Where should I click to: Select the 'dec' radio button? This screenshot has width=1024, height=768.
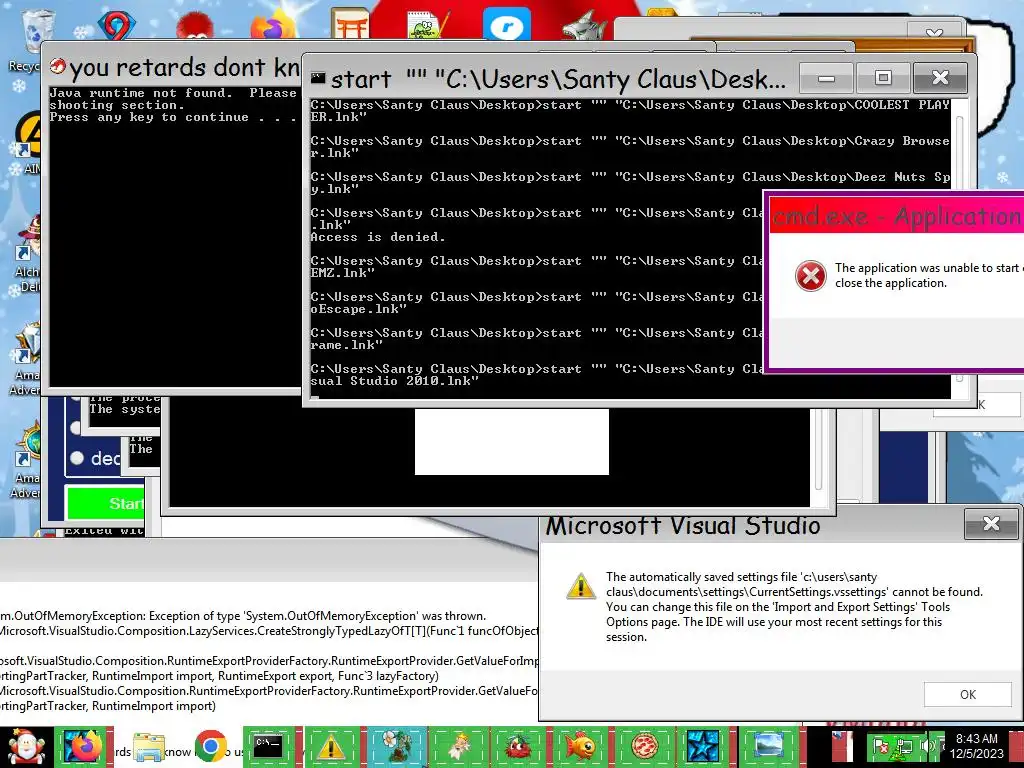click(77, 458)
